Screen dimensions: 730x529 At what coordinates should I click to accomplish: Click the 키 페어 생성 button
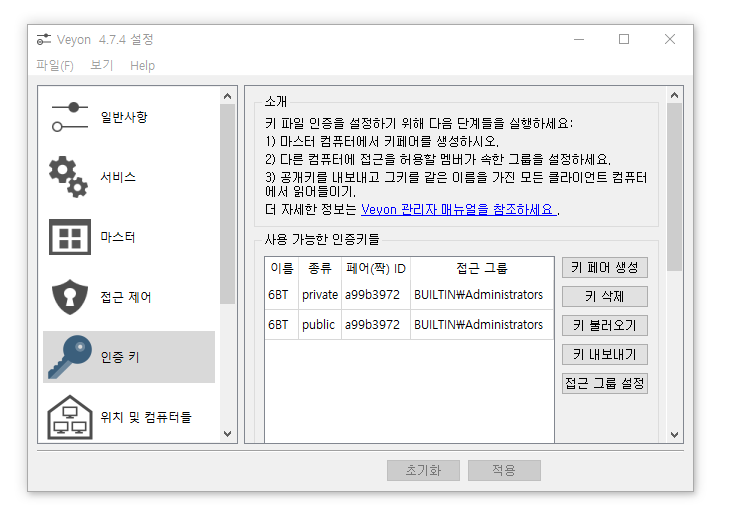click(605, 268)
